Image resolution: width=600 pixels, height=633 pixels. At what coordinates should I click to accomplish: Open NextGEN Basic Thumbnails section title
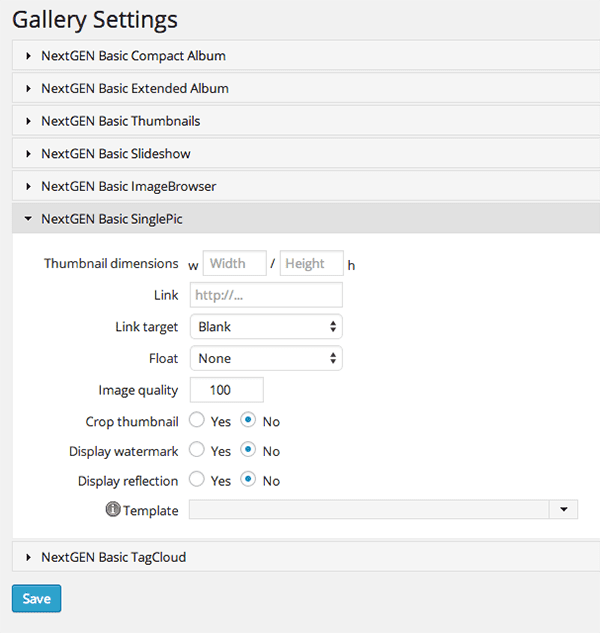121,121
